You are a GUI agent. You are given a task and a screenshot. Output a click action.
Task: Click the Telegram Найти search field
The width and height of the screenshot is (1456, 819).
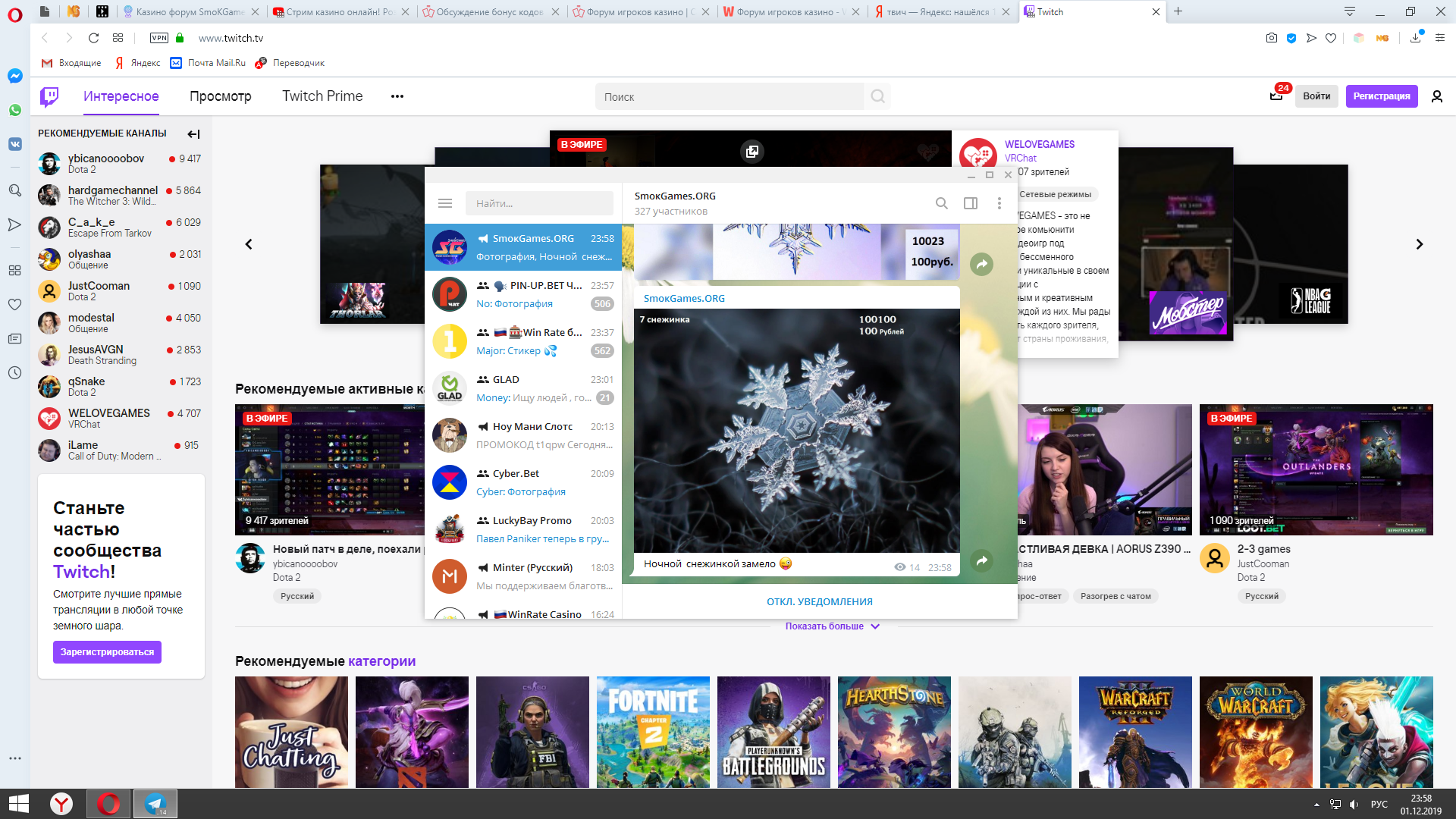coord(539,203)
